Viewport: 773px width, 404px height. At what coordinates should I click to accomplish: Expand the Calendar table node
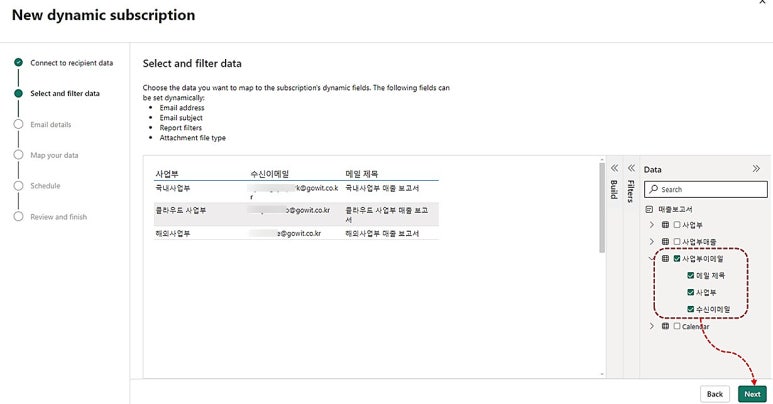click(652, 326)
